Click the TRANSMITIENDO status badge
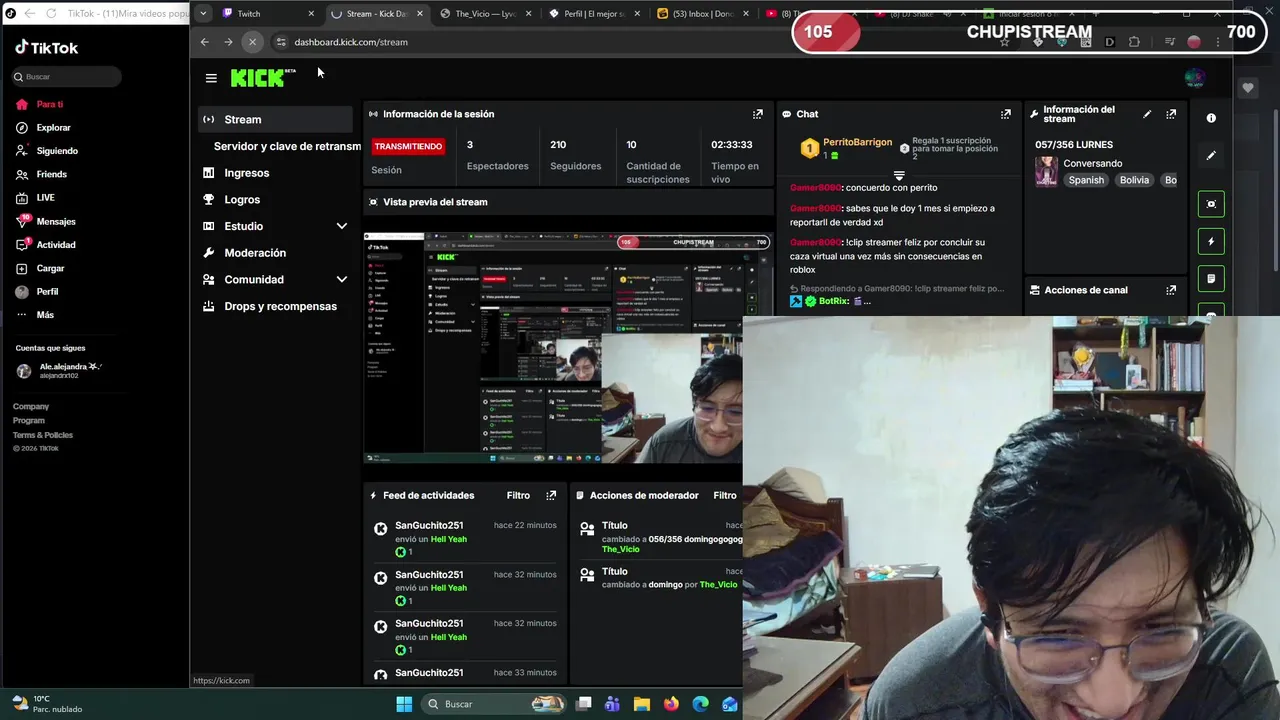 pos(408,146)
